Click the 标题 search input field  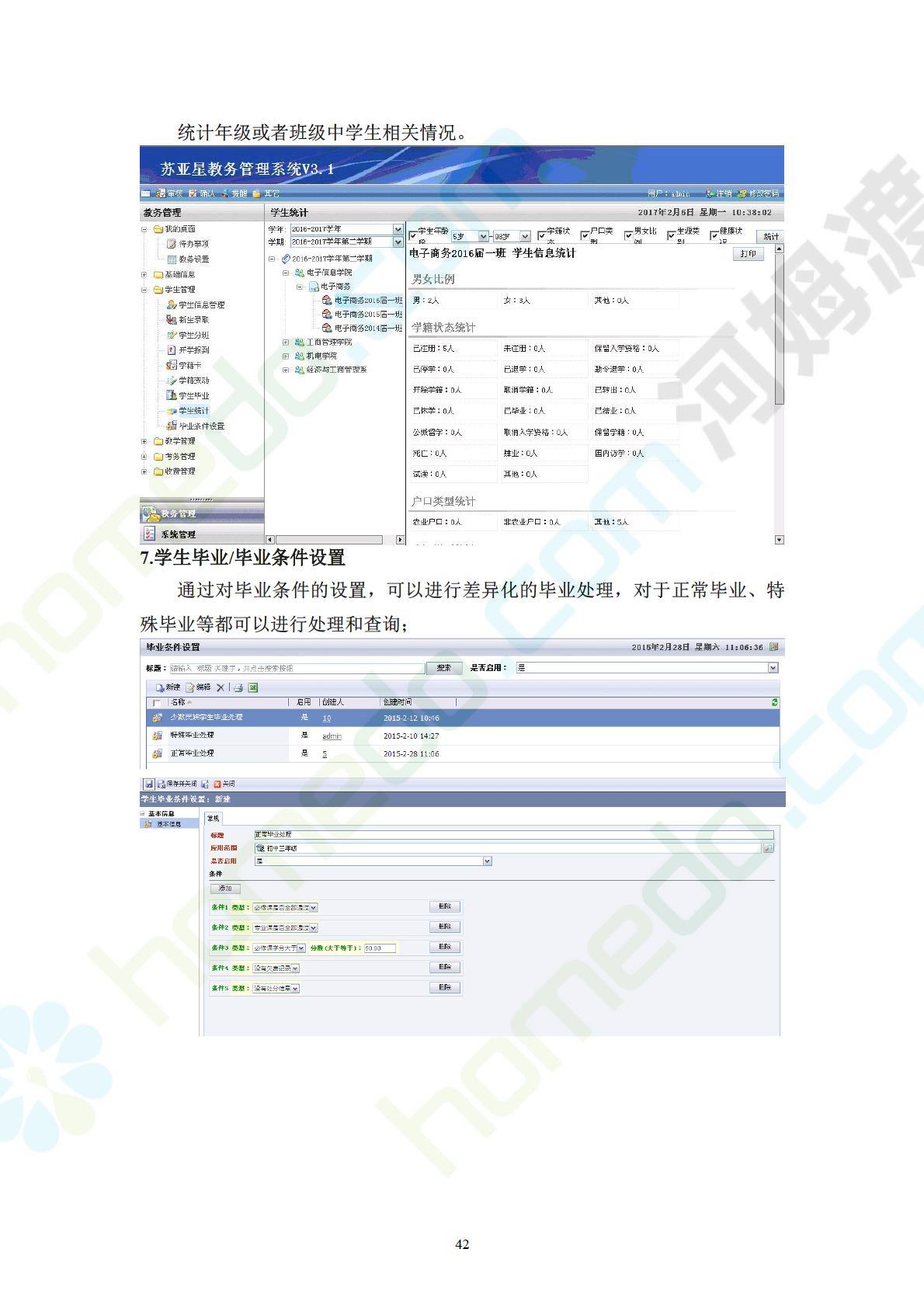[x=297, y=668]
